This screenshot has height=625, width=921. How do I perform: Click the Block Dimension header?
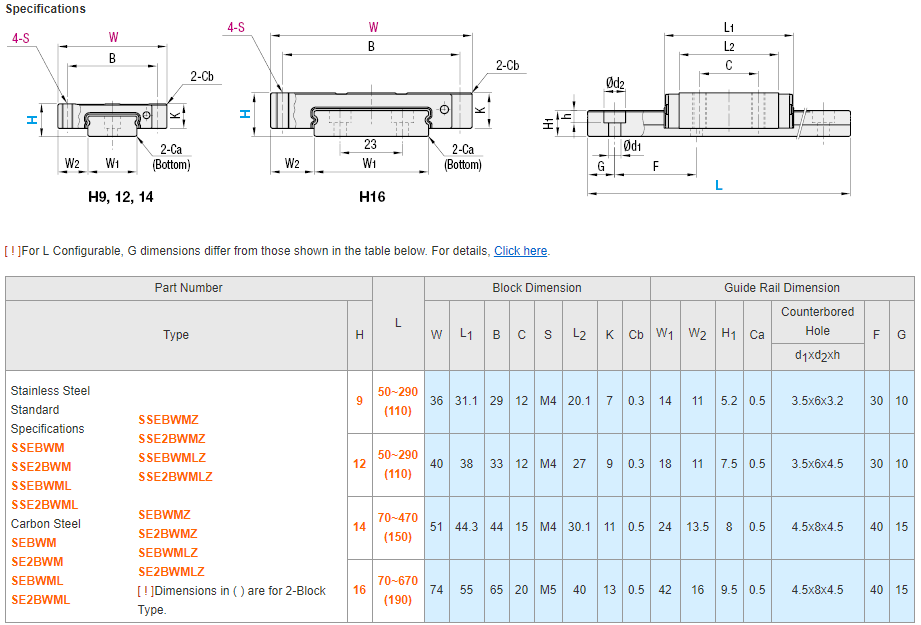pyautogui.click(x=537, y=288)
